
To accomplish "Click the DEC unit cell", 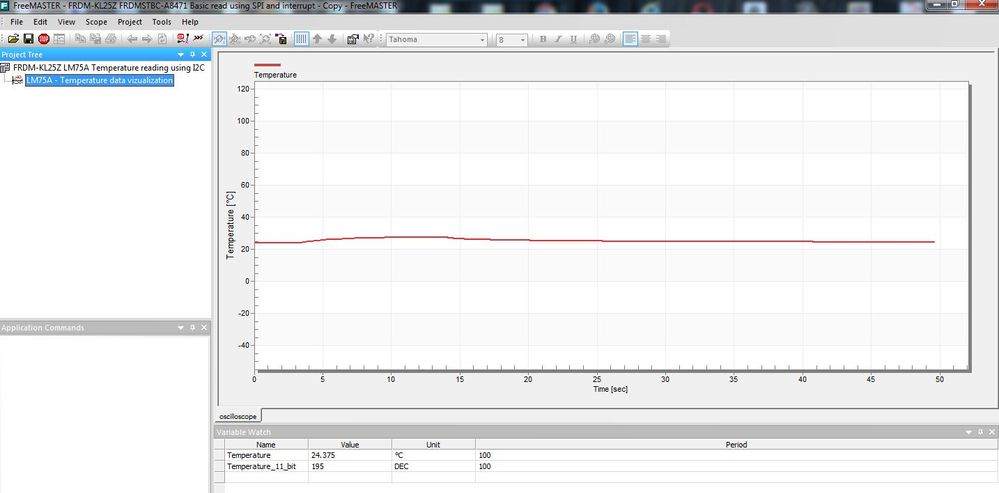I will [x=433, y=466].
